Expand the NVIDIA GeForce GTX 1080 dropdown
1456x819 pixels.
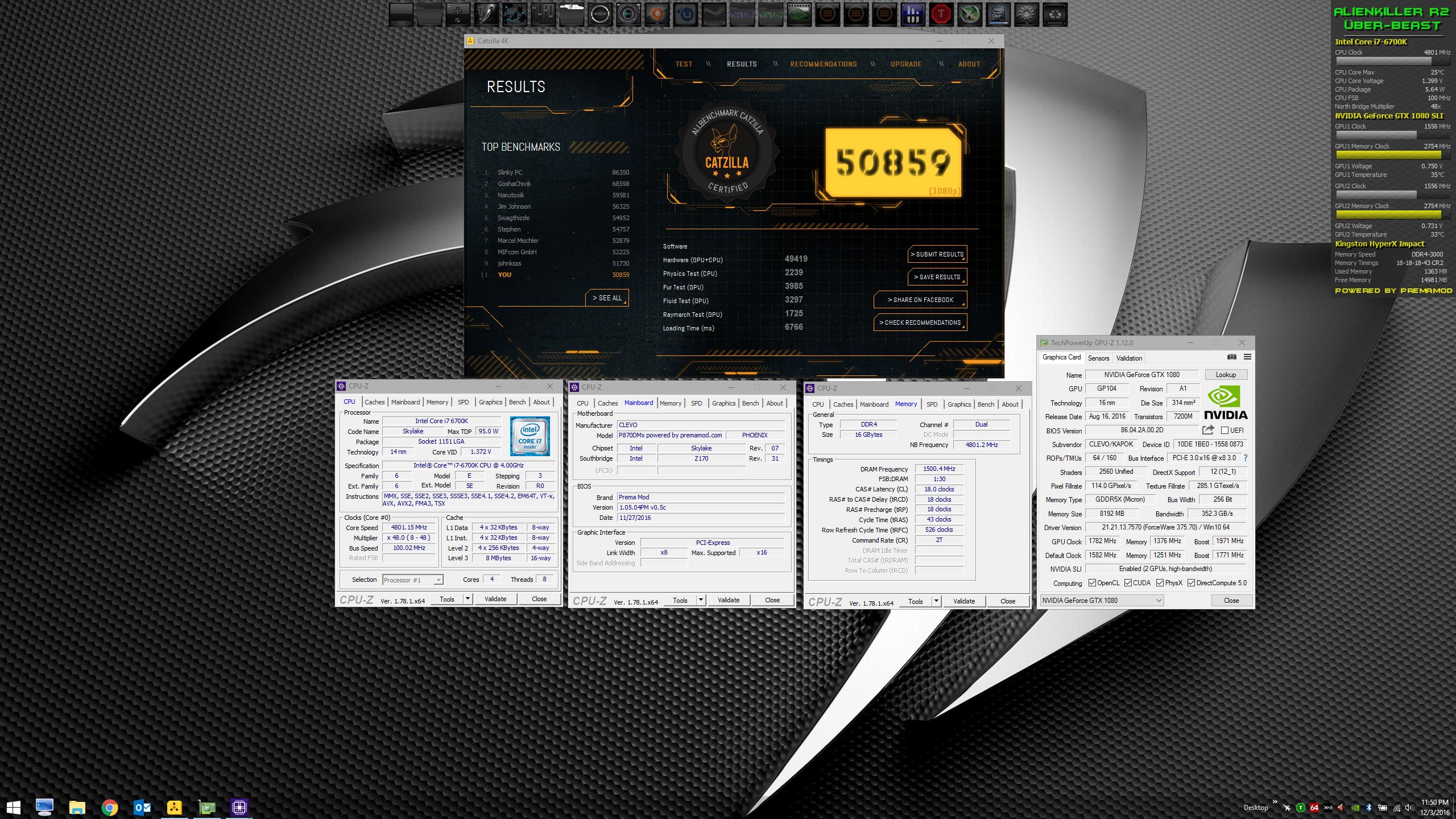1102,601
